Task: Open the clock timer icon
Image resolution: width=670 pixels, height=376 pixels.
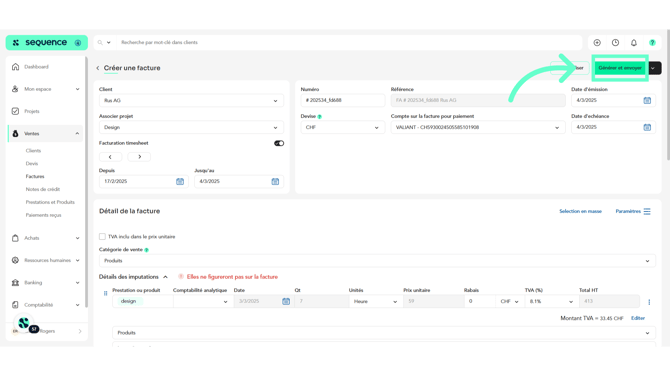Action: [615, 43]
